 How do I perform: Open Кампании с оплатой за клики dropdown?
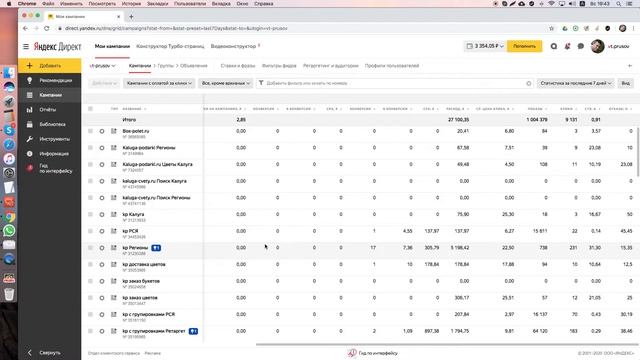click(x=159, y=83)
